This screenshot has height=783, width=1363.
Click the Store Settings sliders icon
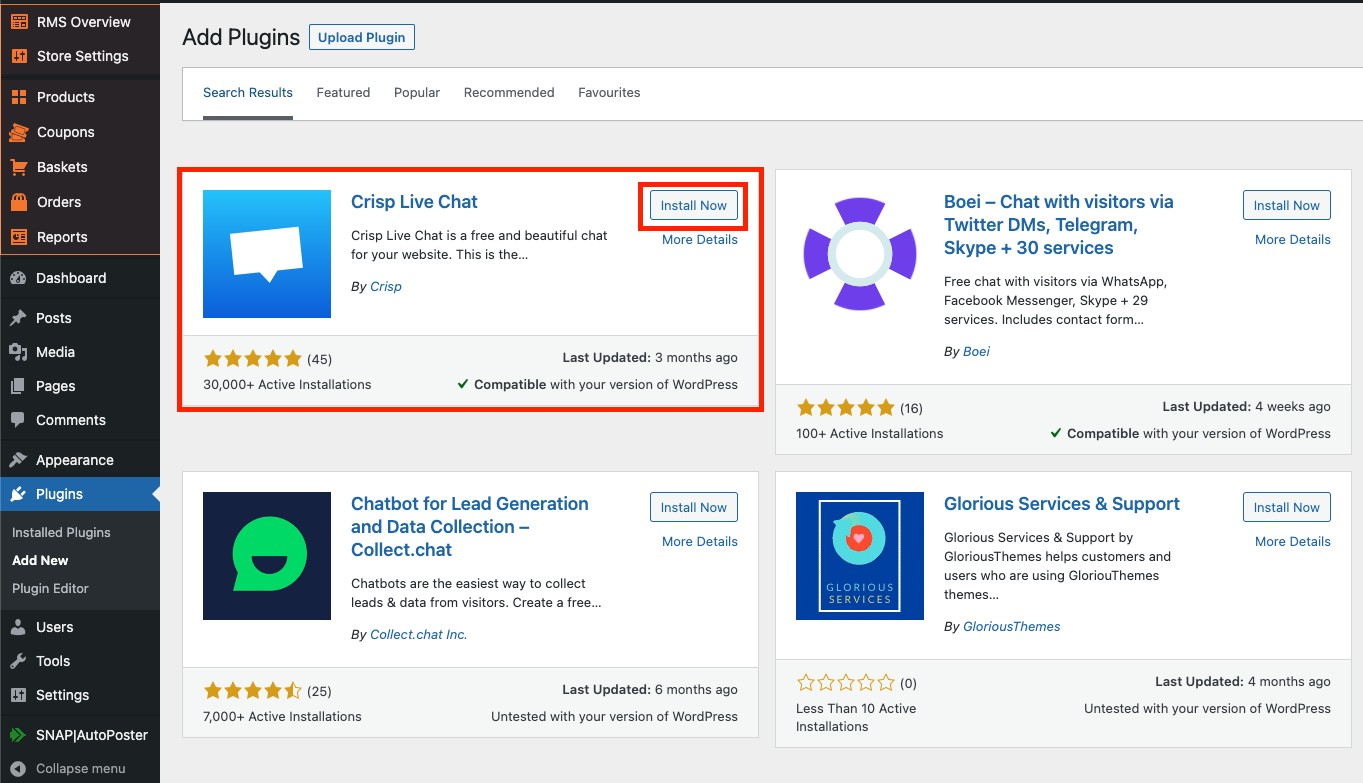pos(19,56)
